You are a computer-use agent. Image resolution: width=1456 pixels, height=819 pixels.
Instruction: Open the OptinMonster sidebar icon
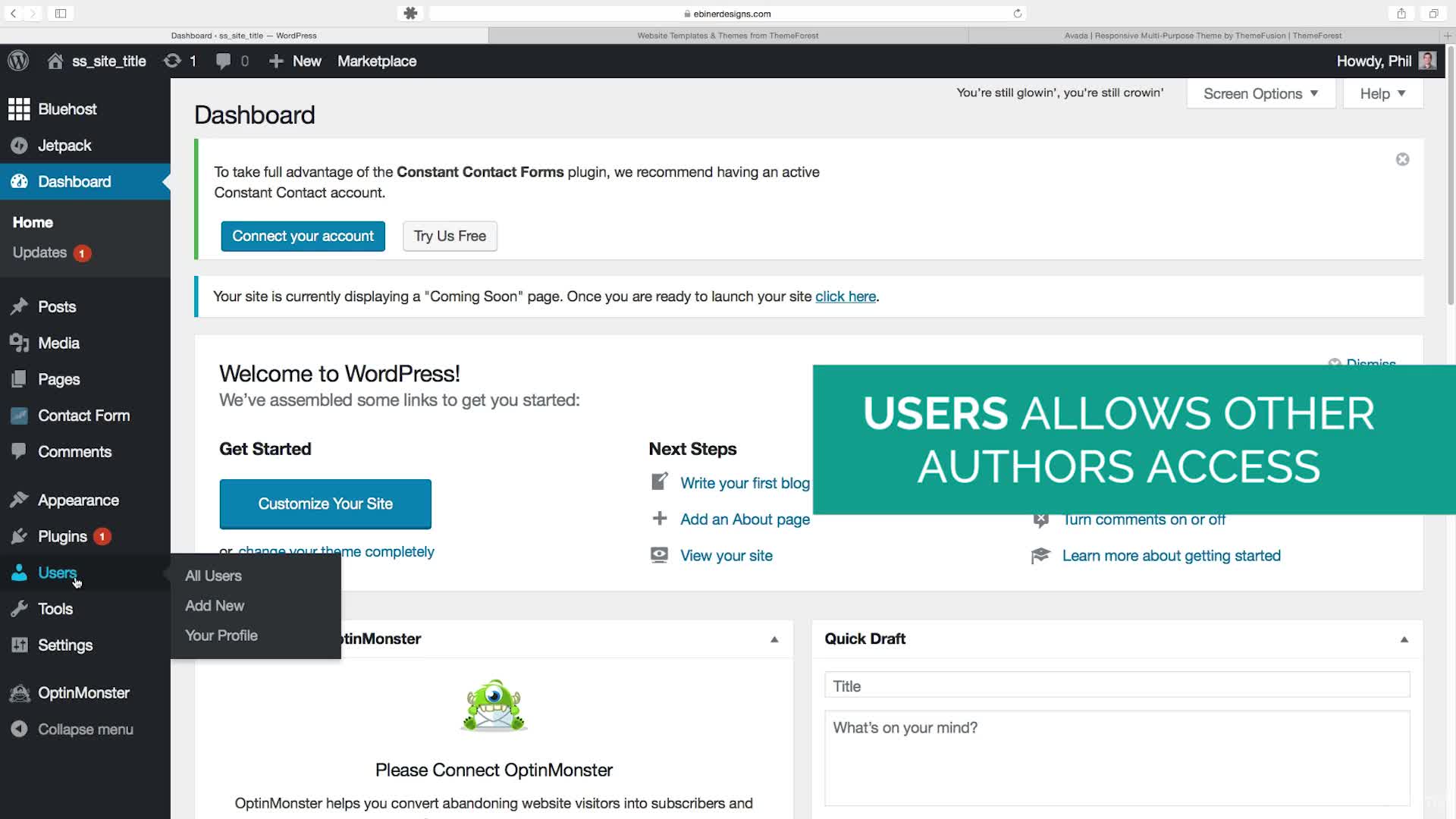pyautogui.click(x=19, y=693)
